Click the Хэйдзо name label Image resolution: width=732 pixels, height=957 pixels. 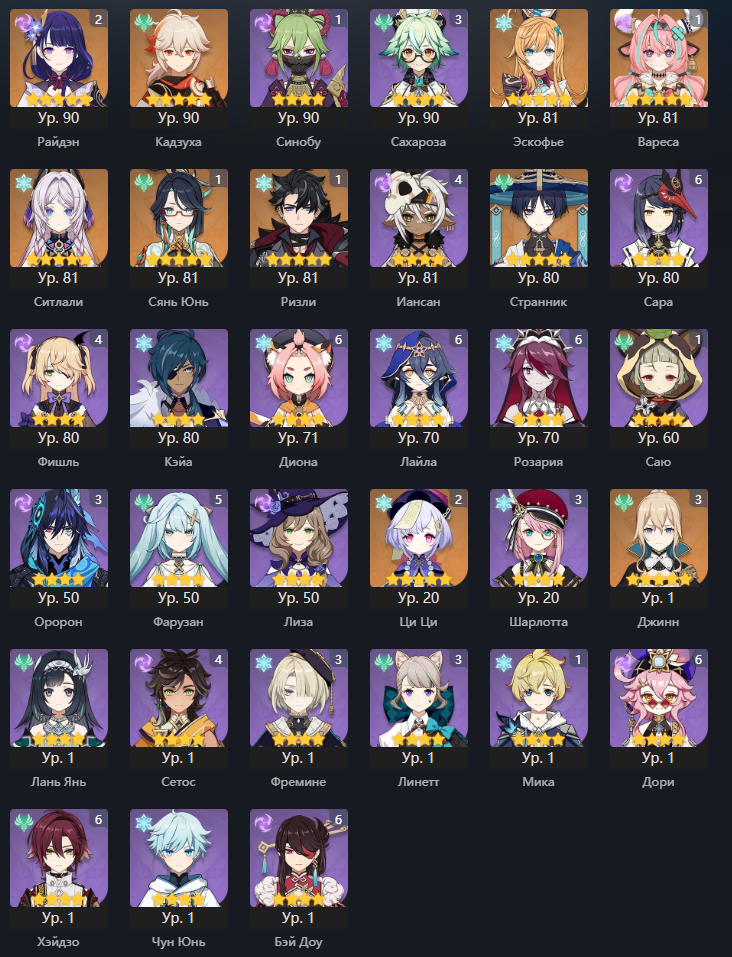pyautogui.click(x=59, y=942)
